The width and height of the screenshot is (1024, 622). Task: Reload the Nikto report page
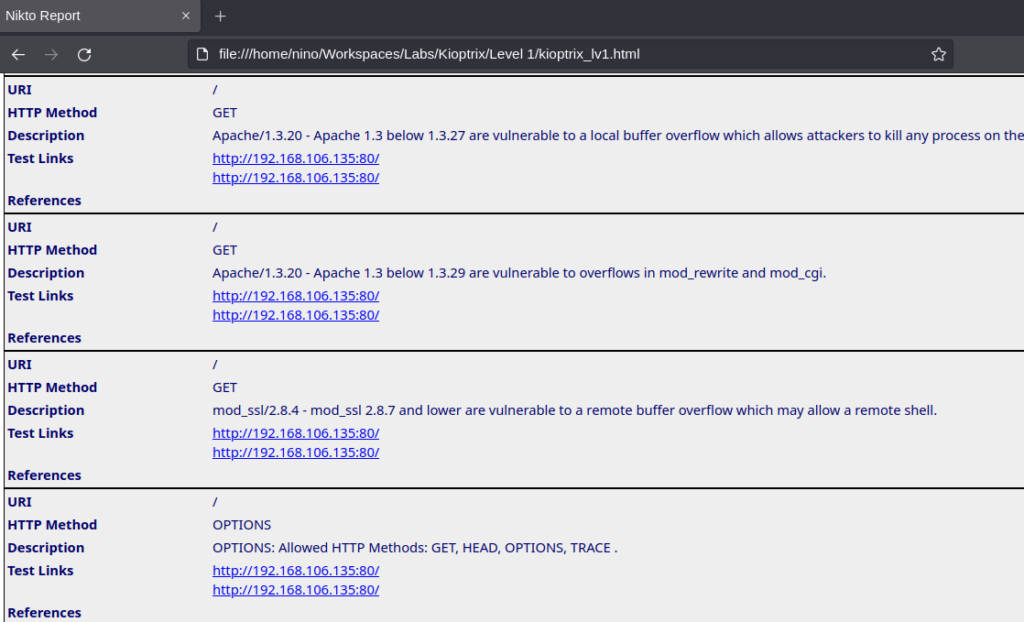pos(84,54)
